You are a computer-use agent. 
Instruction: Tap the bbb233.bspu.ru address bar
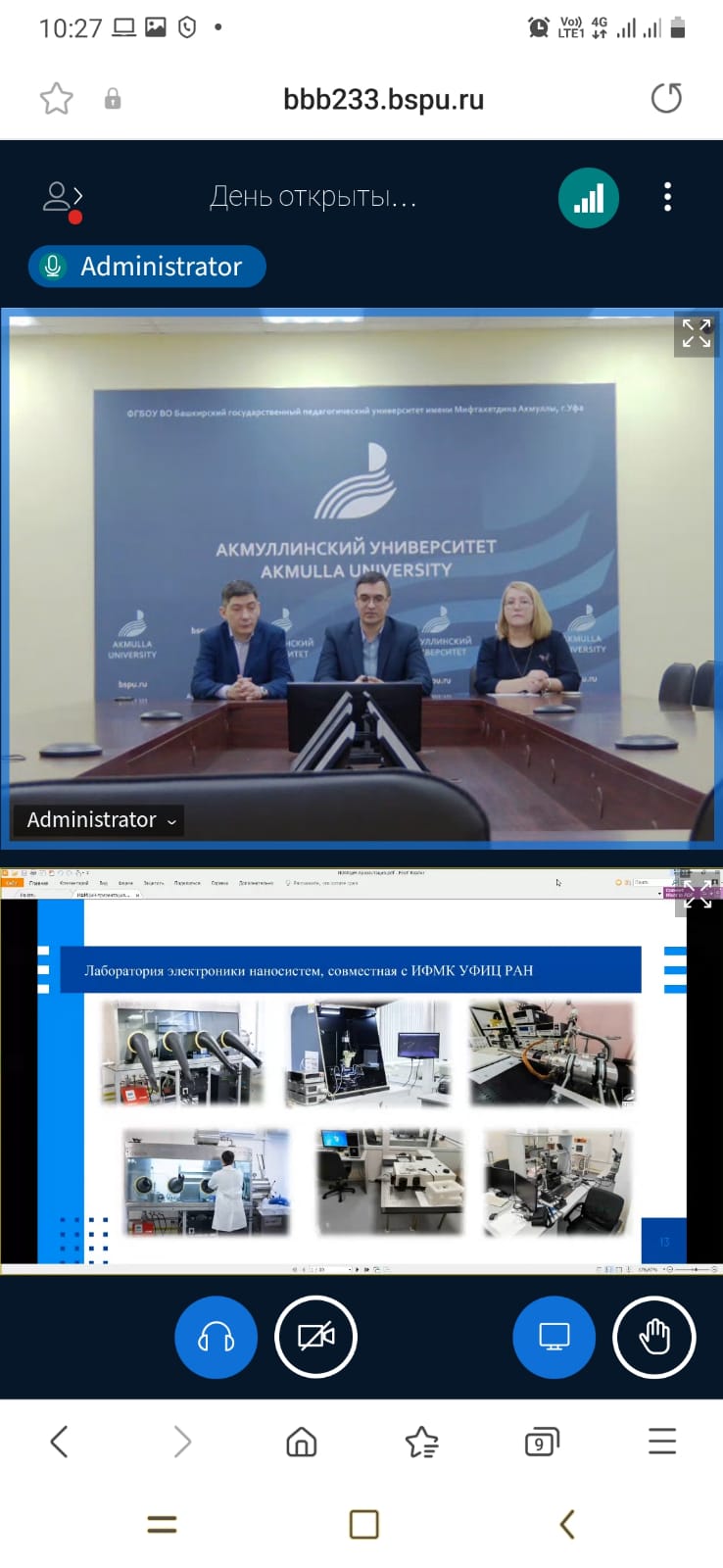pos(383,99)
